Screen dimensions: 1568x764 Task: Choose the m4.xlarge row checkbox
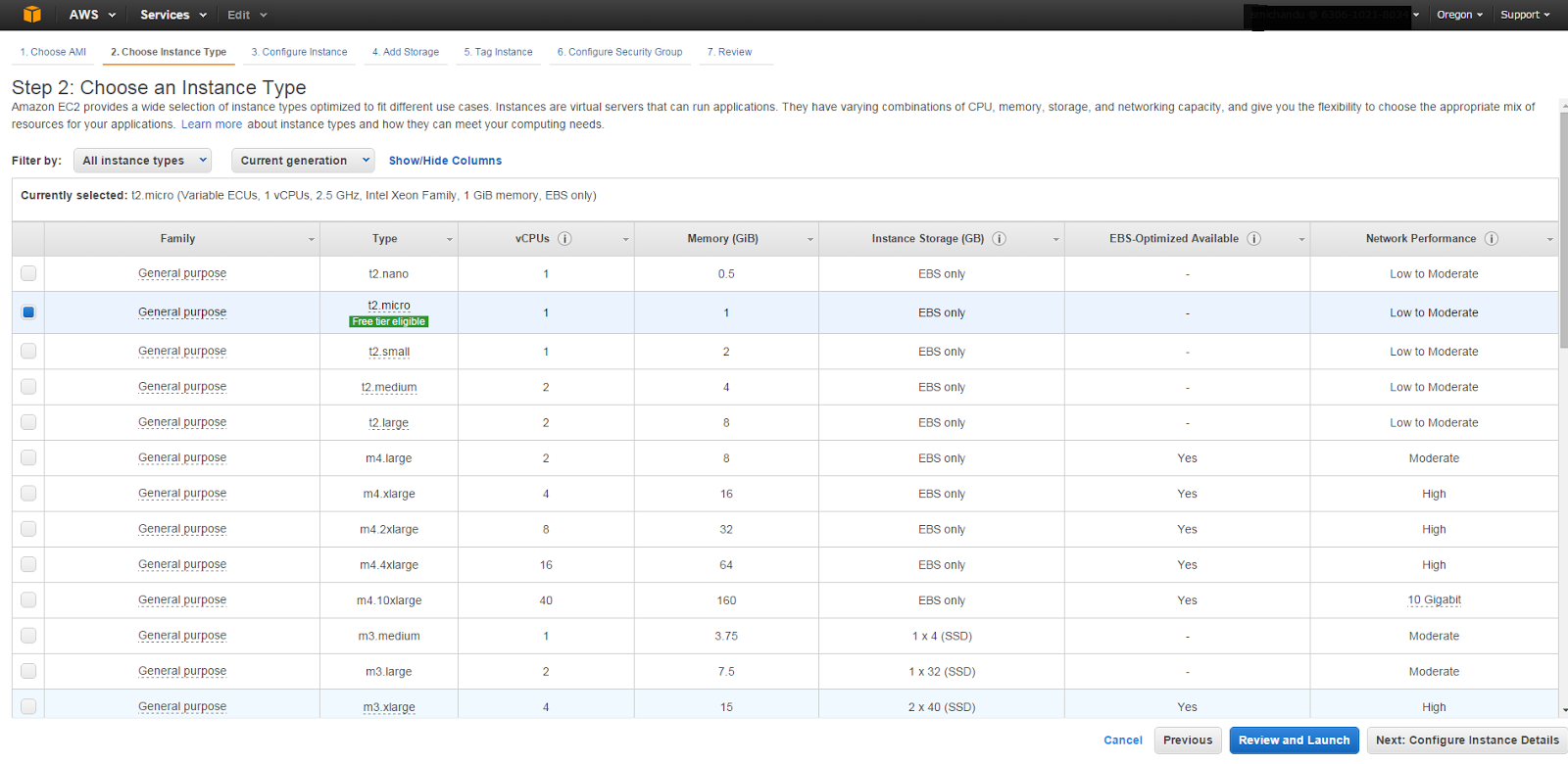pos(28,494)
